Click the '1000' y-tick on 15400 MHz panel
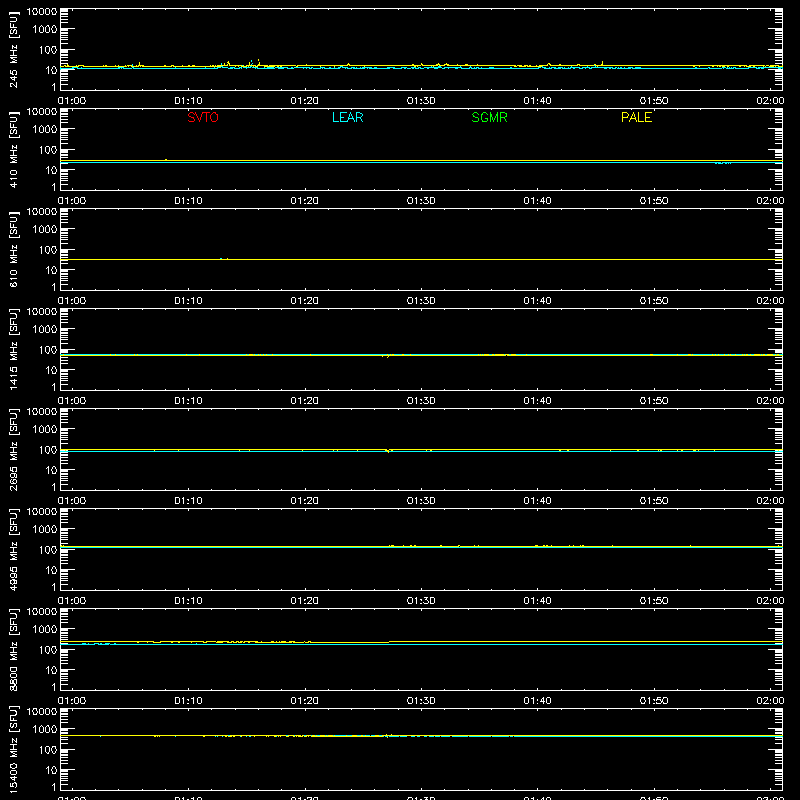Viewport: 800px width, 800px height. pos(45,729)
